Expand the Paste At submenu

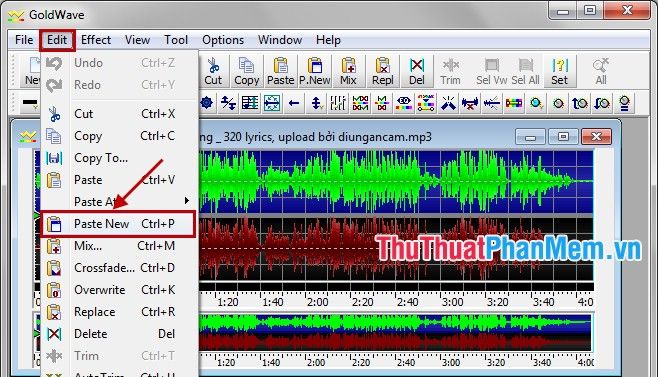tap(118, 202)
